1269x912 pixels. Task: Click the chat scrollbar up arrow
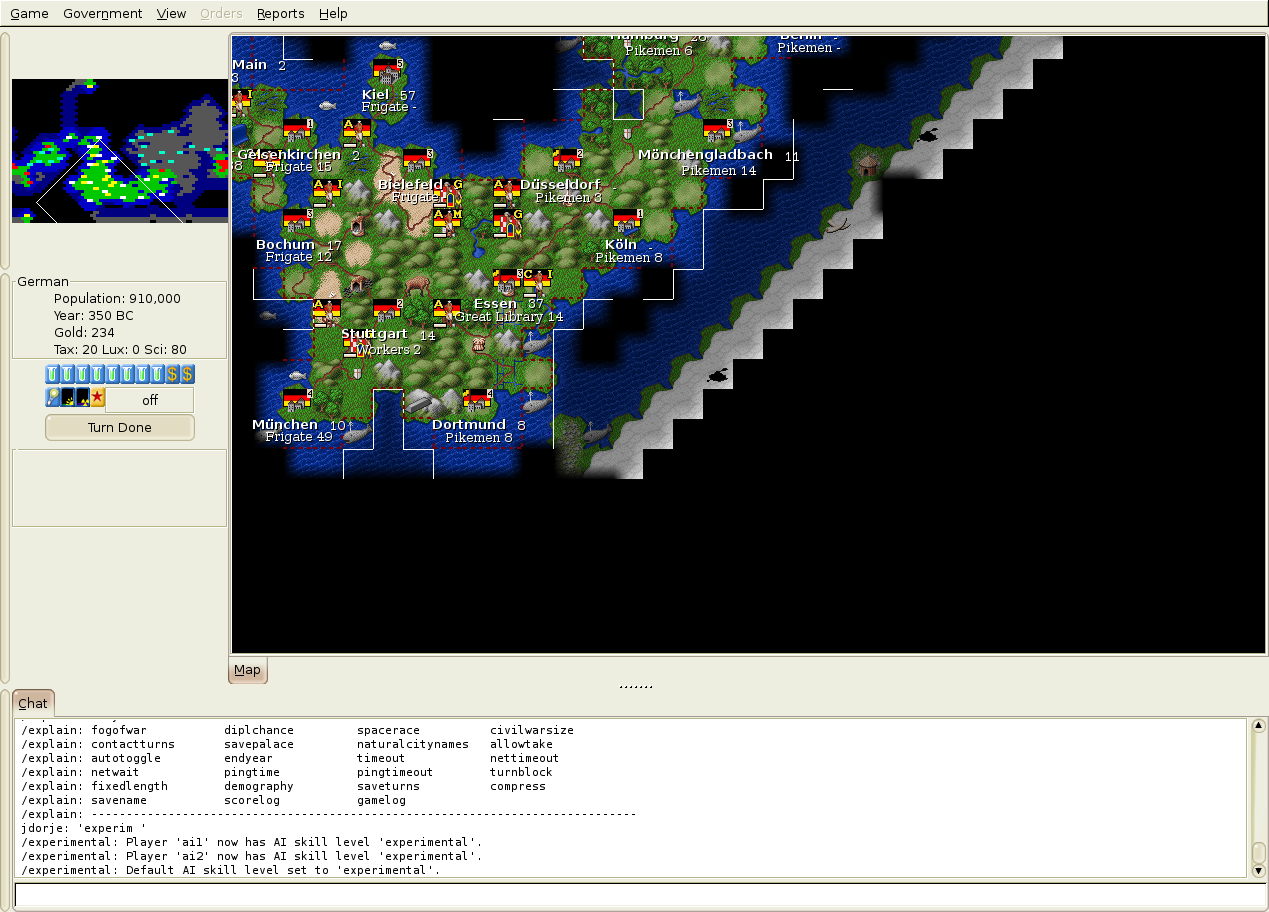[x=1259, y=725]
